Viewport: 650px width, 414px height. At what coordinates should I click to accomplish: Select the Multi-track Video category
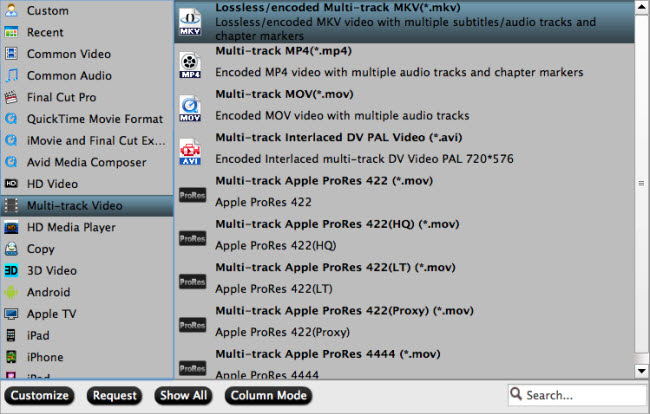(87, 206)
